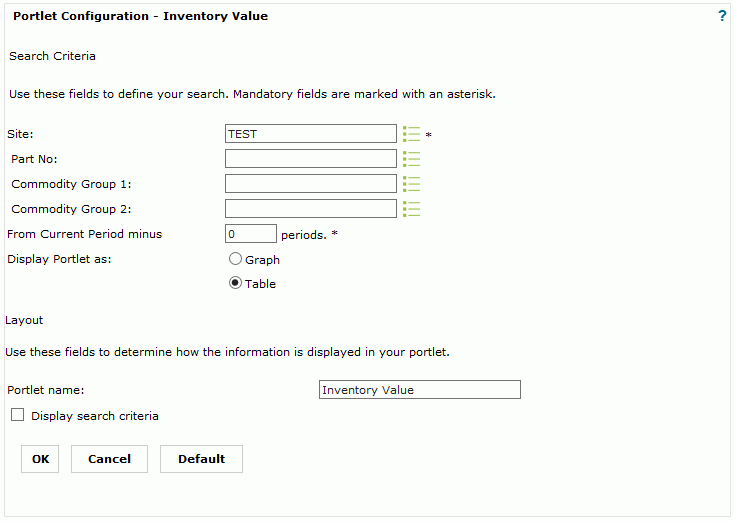Viewport: 735px width, 521px height.
Task: Click the Commodity Group 2 text box
Action: tap(311, 209)
